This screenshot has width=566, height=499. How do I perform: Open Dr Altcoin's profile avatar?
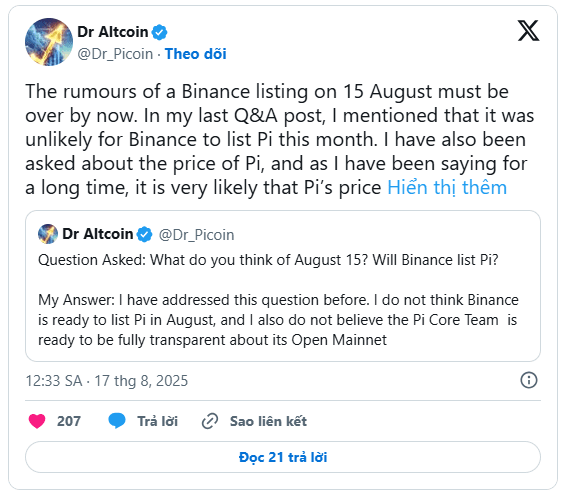(x=49, y=42)
